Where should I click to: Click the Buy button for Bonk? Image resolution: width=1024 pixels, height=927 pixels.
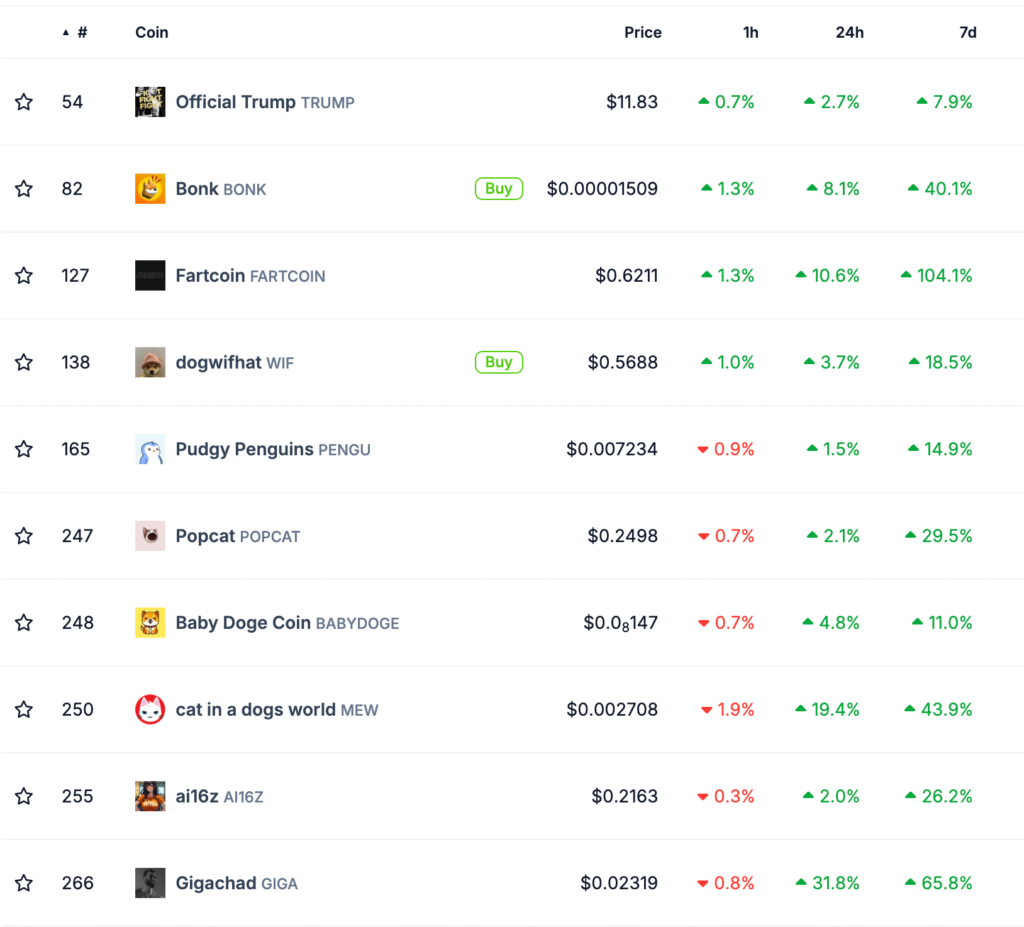pos(498,188)
